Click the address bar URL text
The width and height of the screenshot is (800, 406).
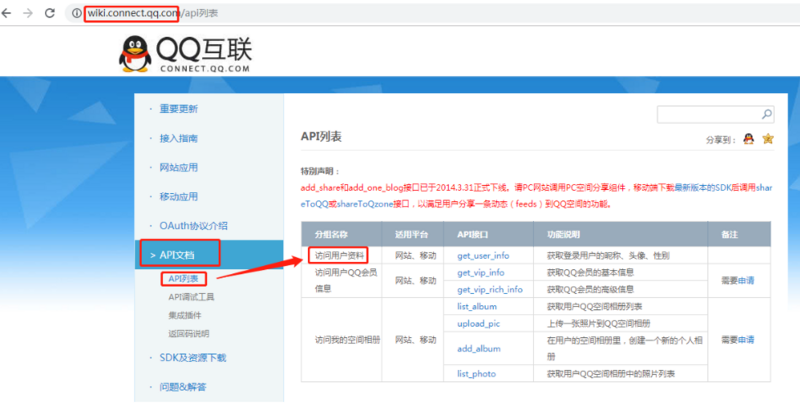click(153, 14)
